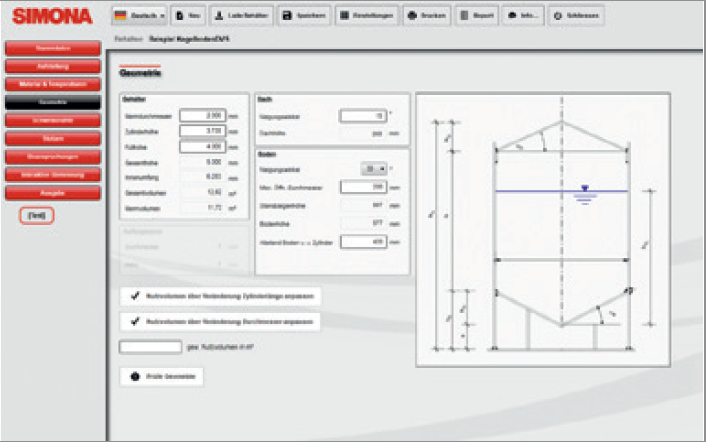
Task: Click the Speichern disk button
Action: coord(301,16)
